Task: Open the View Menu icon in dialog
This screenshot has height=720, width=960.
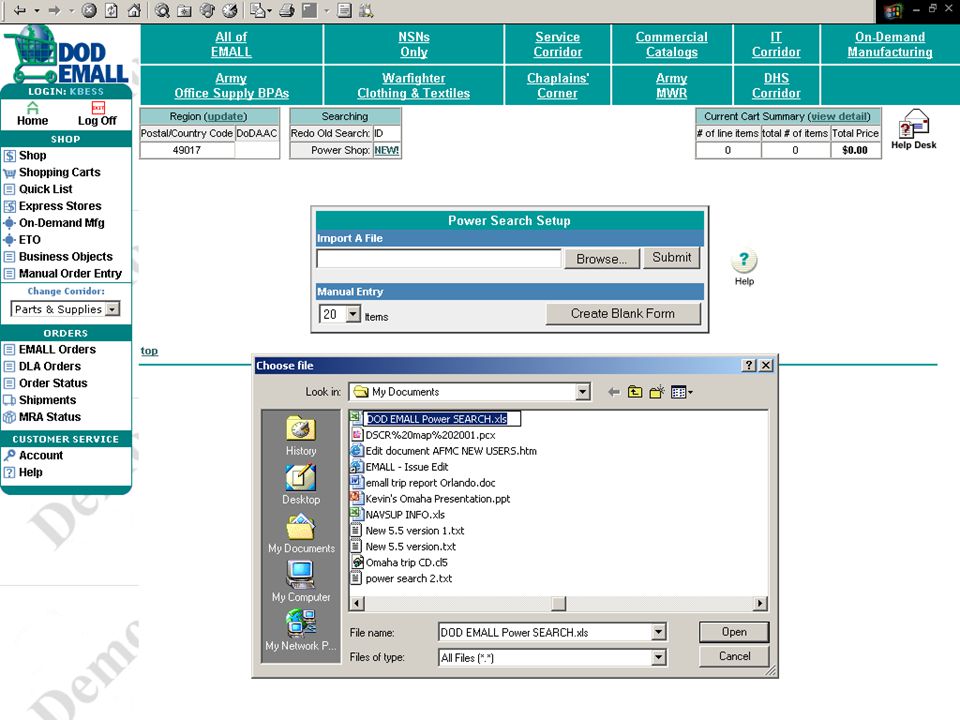Action: (681, 392)
